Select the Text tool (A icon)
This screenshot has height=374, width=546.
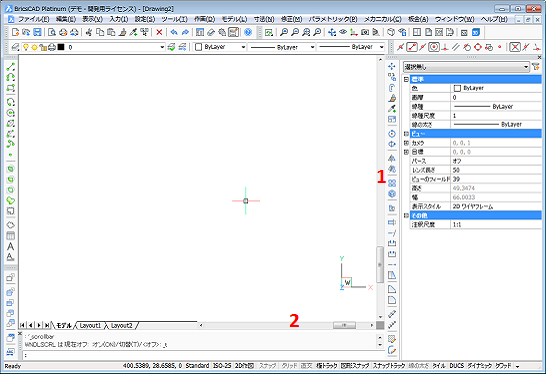click(10, 246)
